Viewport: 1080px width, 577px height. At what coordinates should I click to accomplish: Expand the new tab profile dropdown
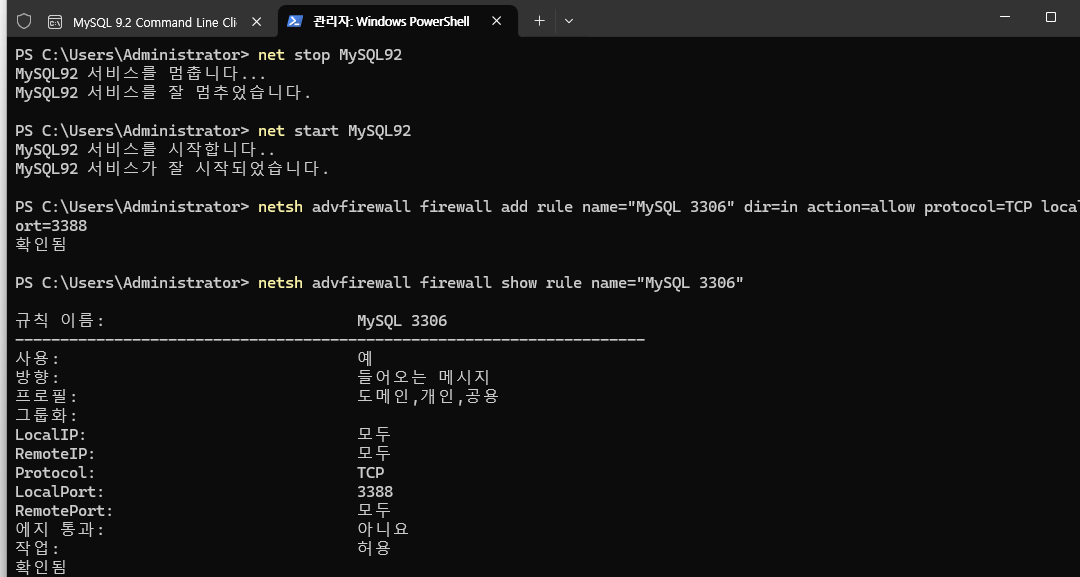569,21
